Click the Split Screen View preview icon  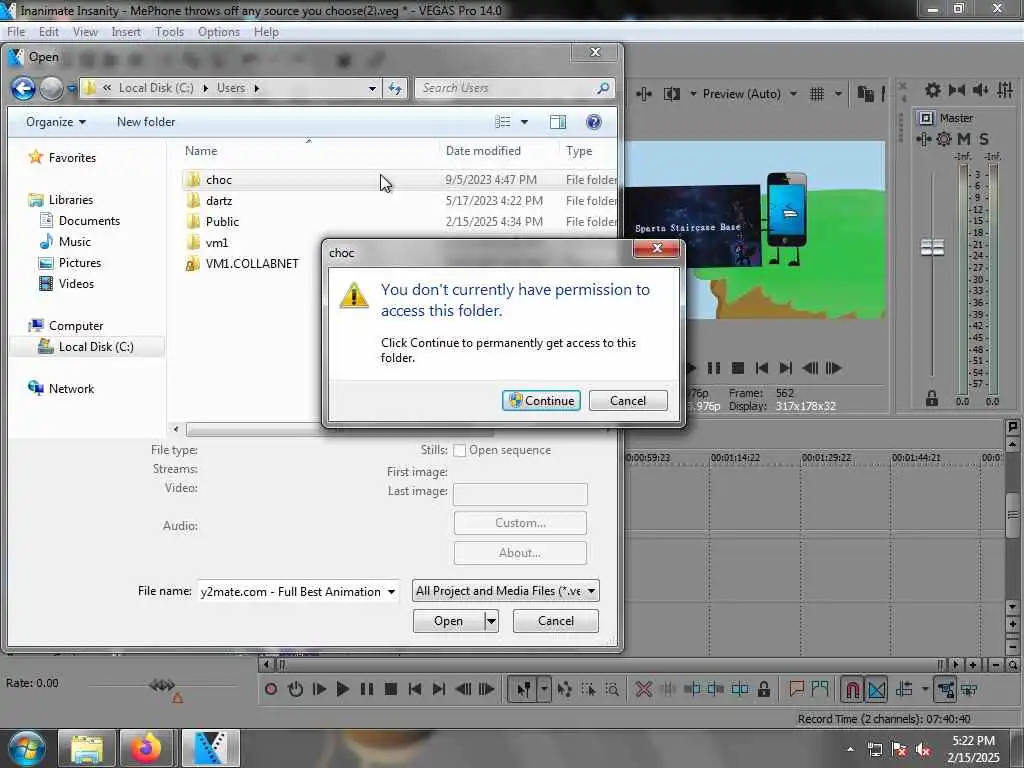672,94
